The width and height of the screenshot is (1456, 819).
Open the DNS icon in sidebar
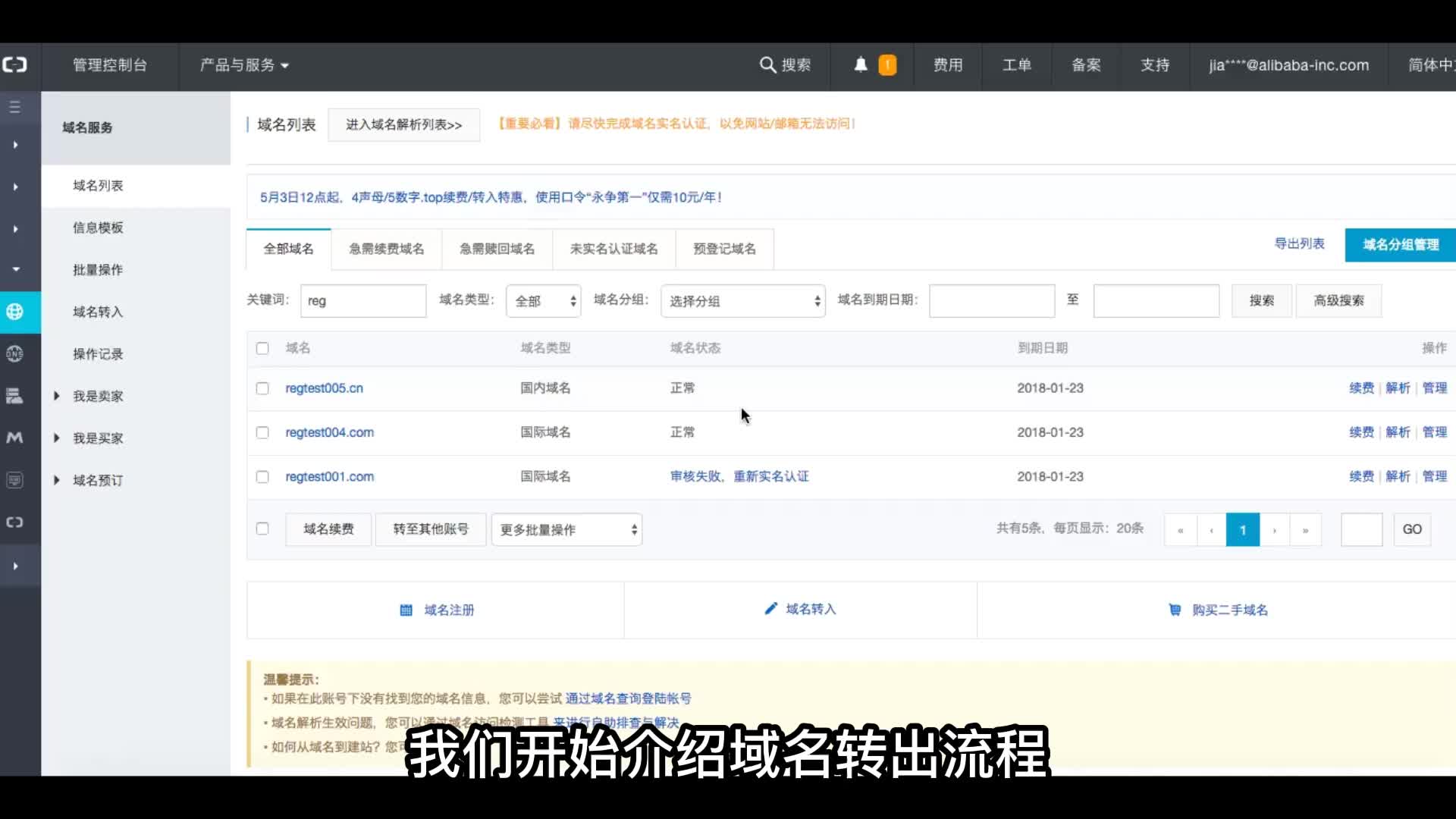tap(14, 353)
